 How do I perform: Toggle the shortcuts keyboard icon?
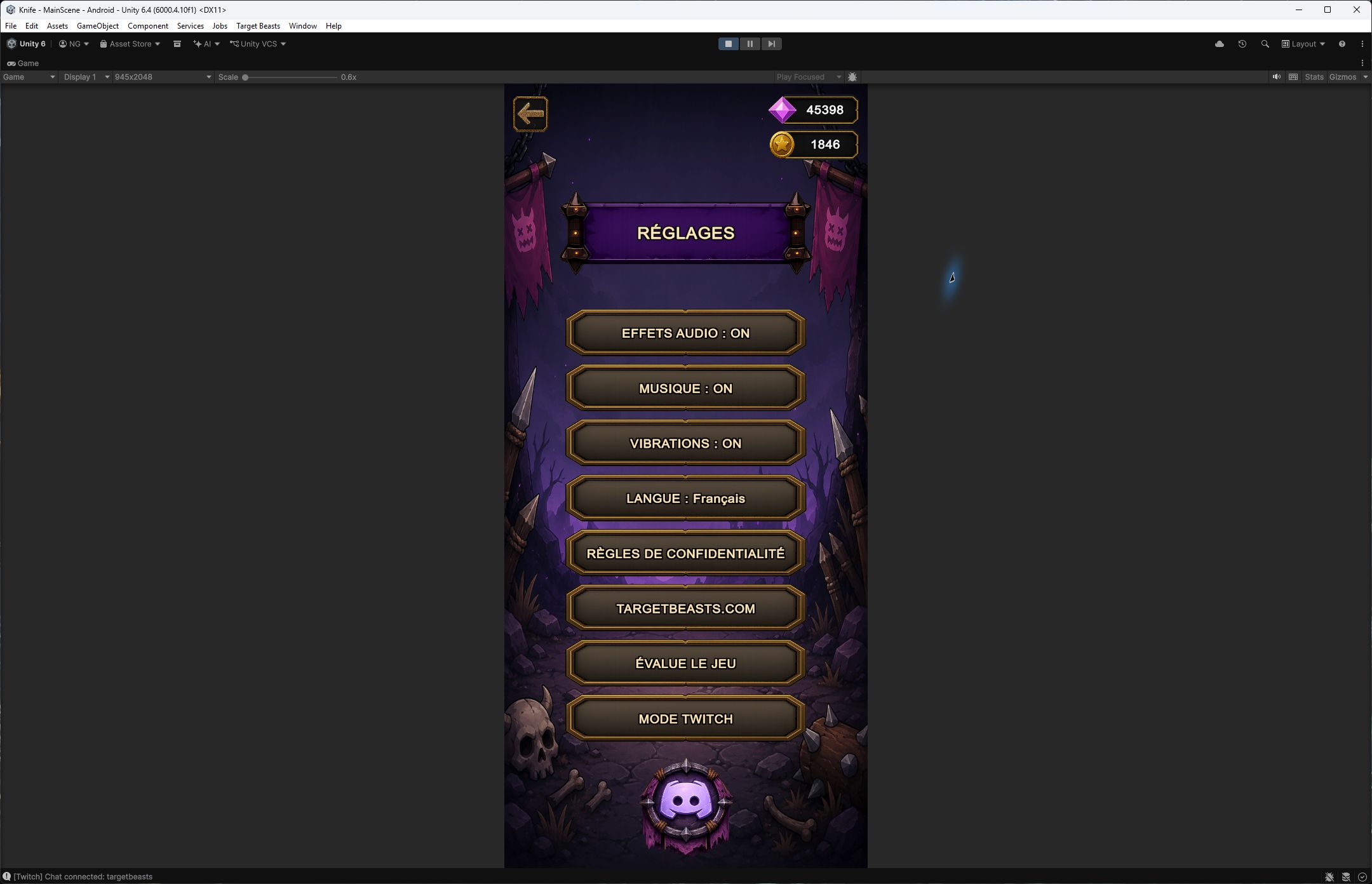tap(1293, 77)
